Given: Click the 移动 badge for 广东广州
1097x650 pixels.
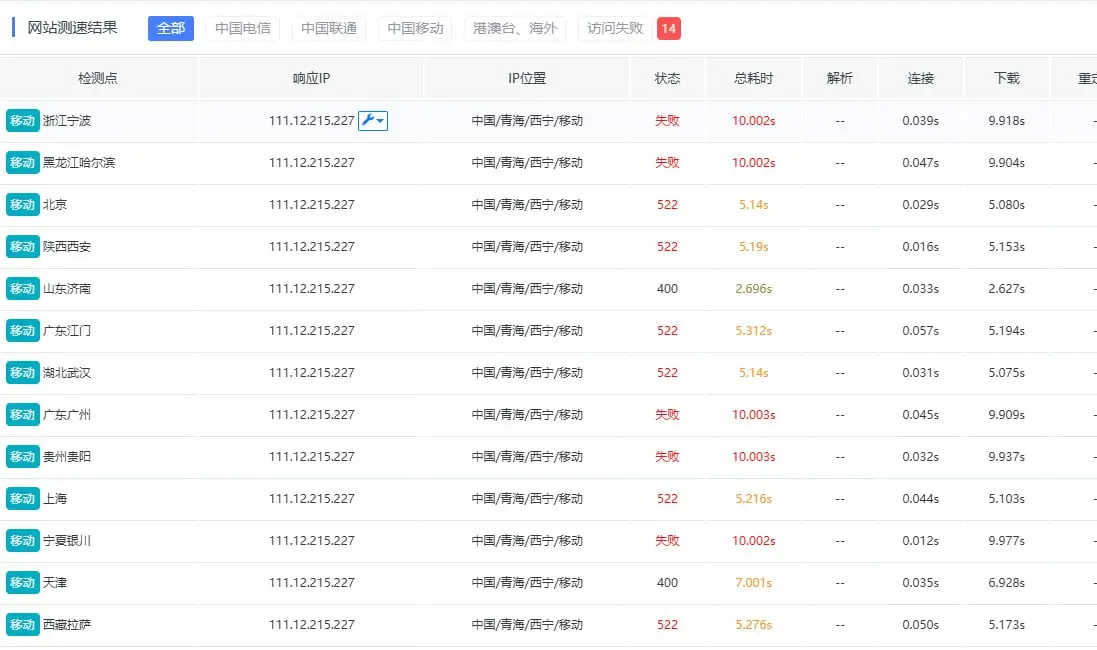Looking at the screenshot, I should tap(22, 415).
